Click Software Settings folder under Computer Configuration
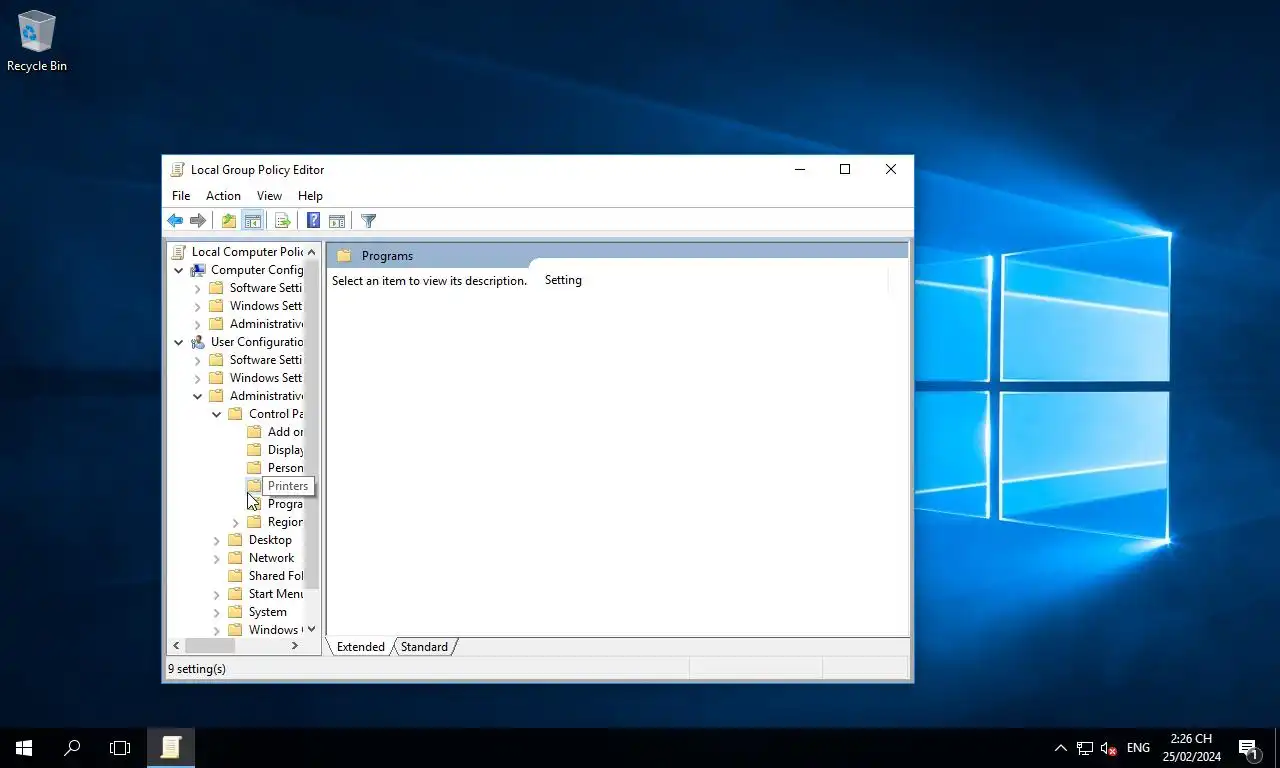 [255, 288]
